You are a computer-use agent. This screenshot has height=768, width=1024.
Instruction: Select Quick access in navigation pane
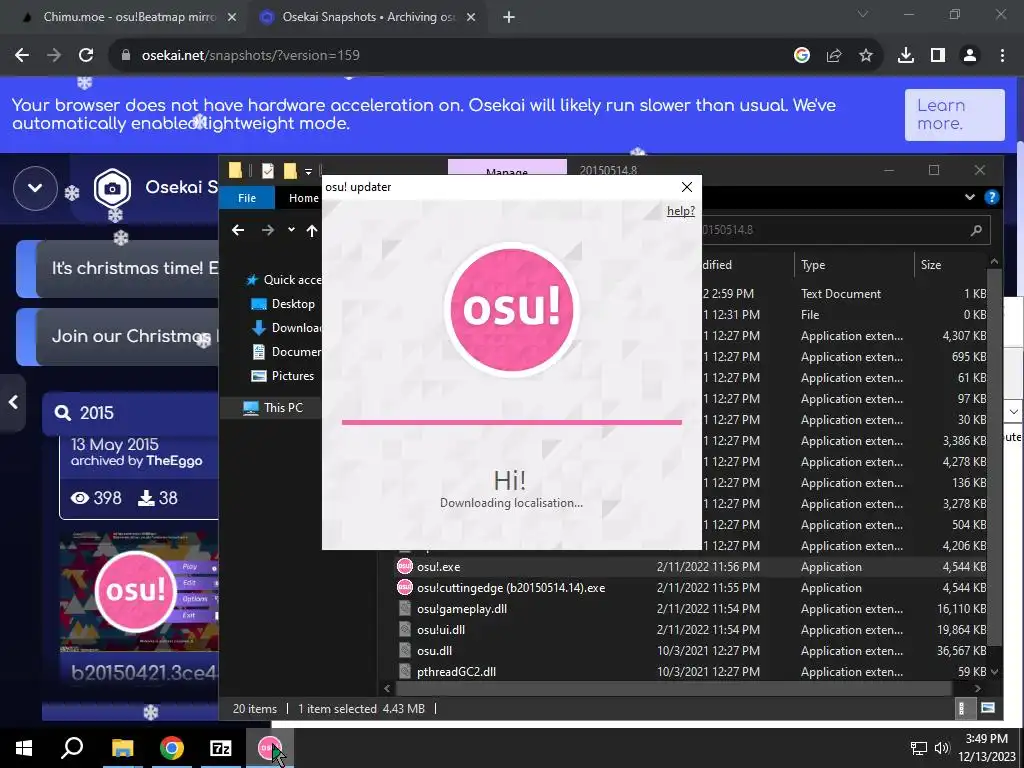(283, 280)
